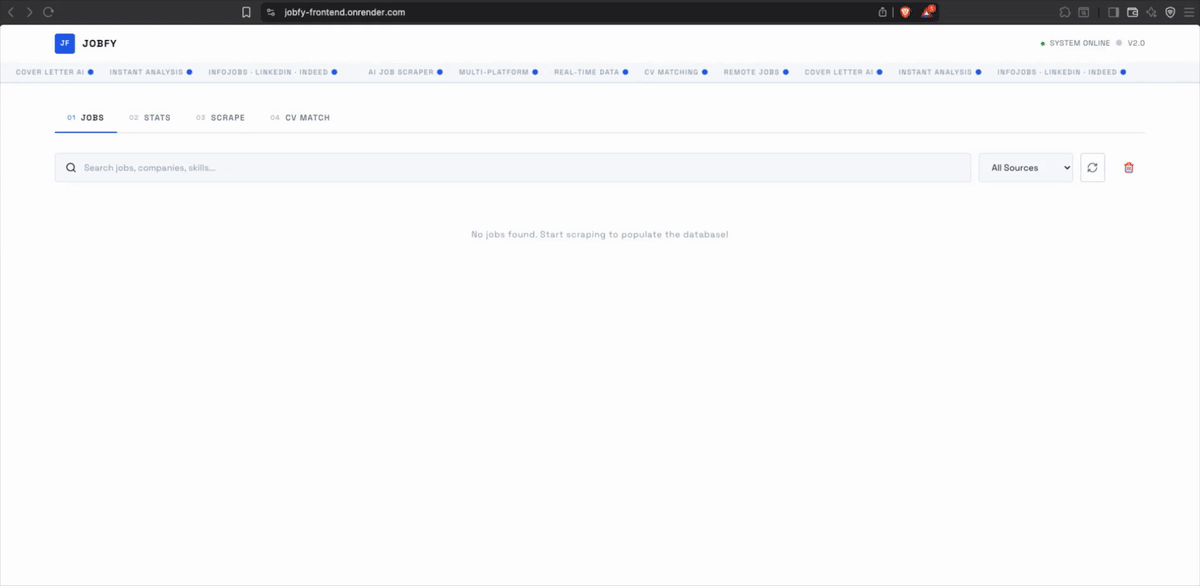Click the browser page reload icon

(x=48, y=12)
